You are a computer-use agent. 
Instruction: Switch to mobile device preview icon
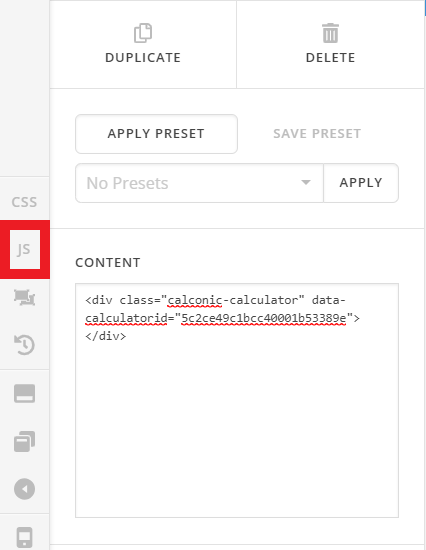click(x=24, y=537)
